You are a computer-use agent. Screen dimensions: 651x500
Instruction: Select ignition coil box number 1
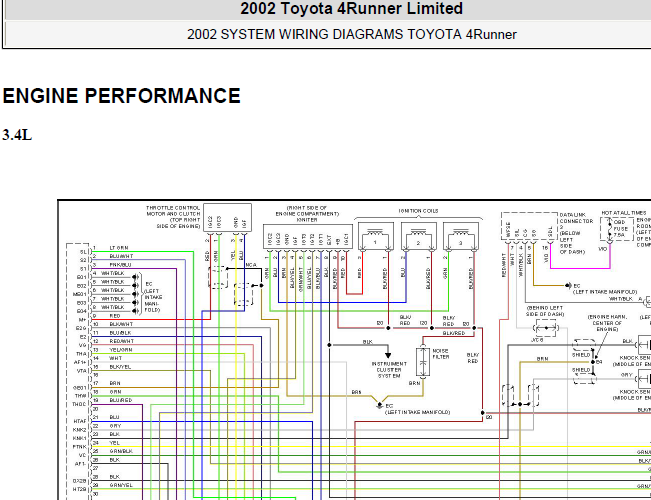[376, 236]
